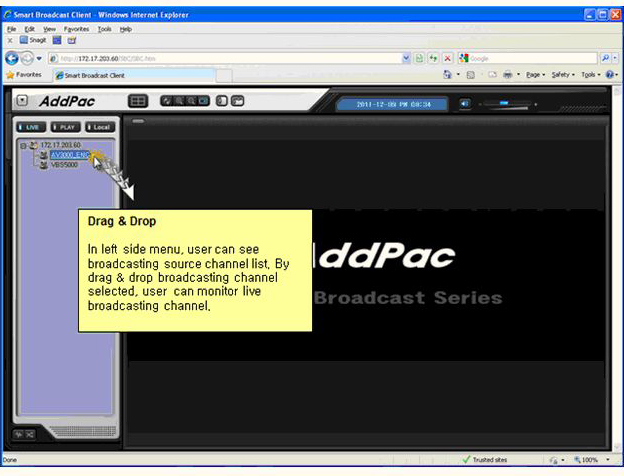
Task: Click the address bar URL field
Action: [x=225, y=59]
